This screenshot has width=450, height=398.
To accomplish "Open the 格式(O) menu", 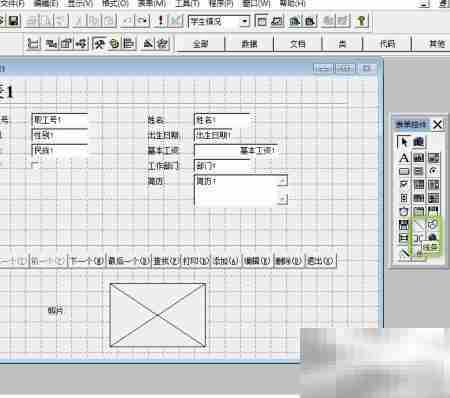I will [x=115, y=4].
